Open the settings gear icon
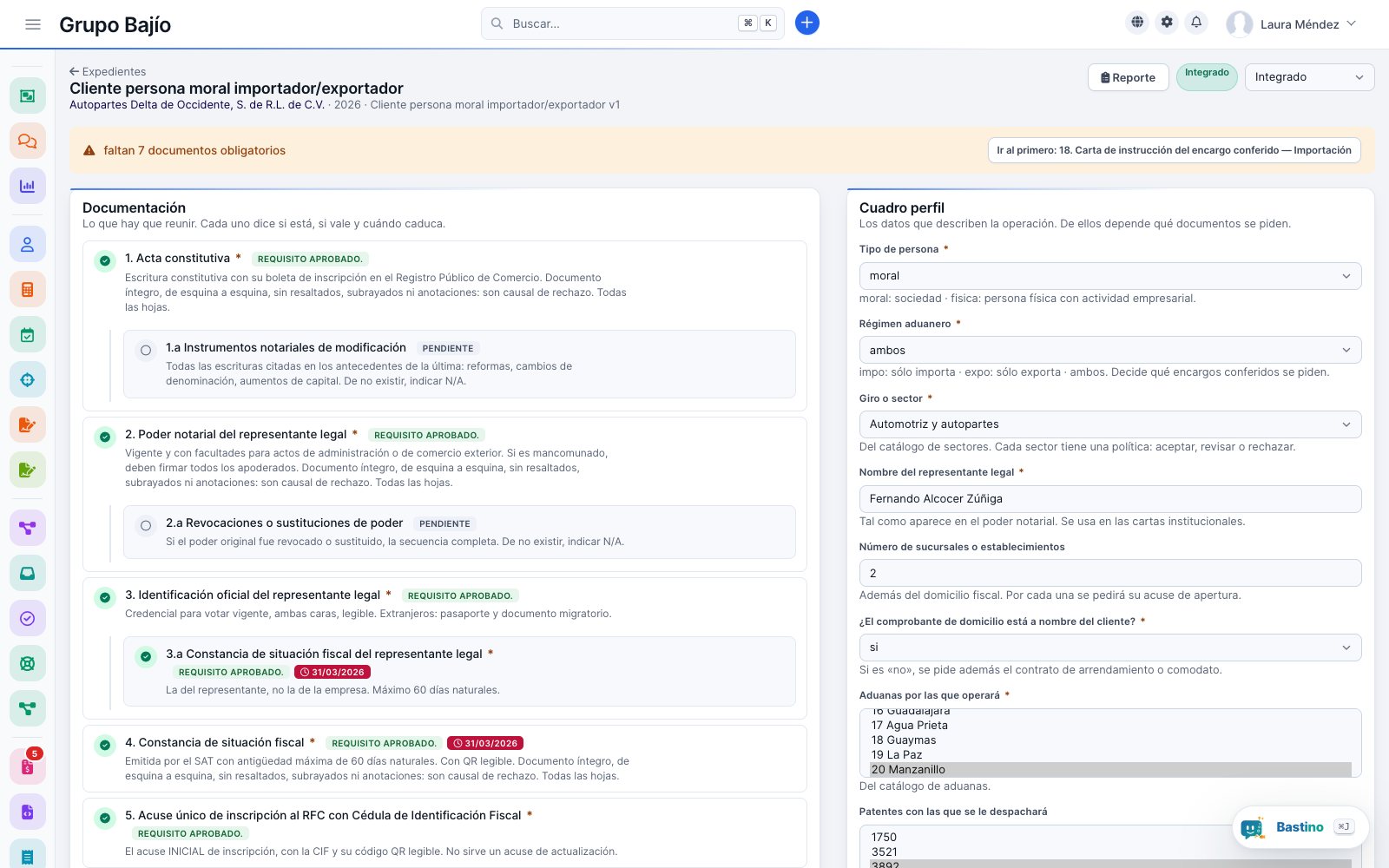The width and height of the screenshot is (1389, 868). pos(1167,23)
